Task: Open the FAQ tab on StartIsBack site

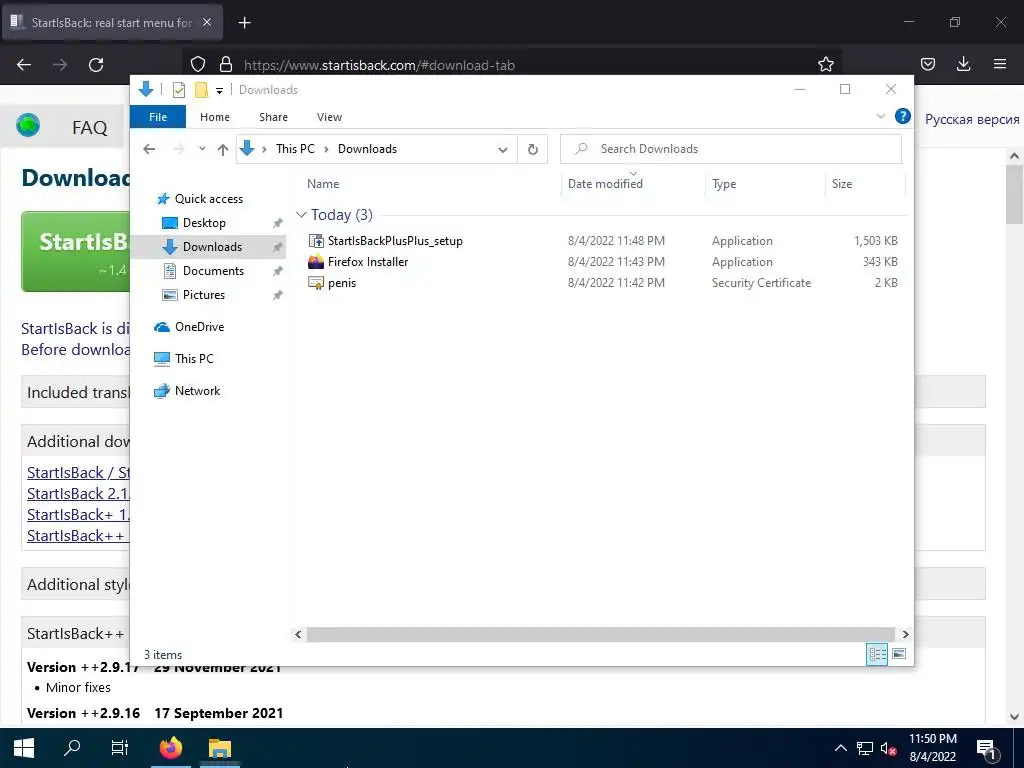Action: click(89, 128)
